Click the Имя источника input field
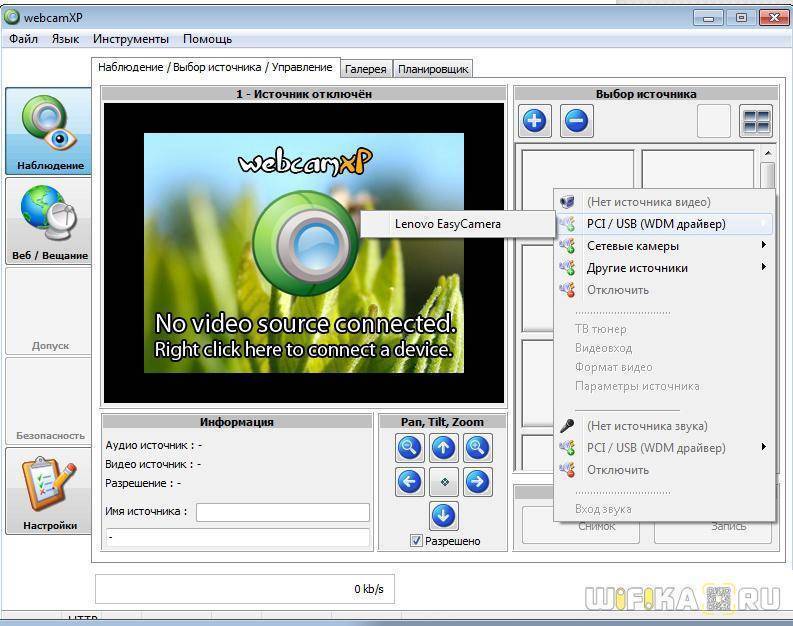This screenshot has height=626, width=793. click(283, 512)
